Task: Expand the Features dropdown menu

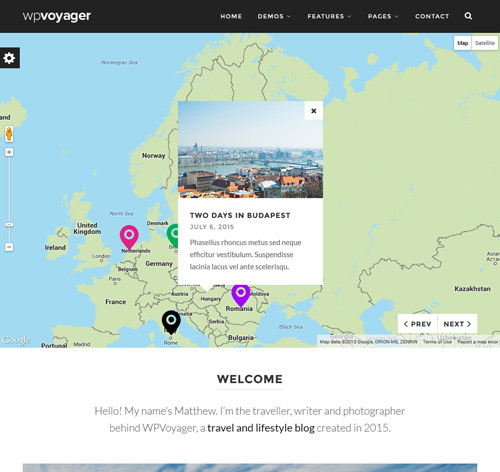Action: click(x=329, y=16)
